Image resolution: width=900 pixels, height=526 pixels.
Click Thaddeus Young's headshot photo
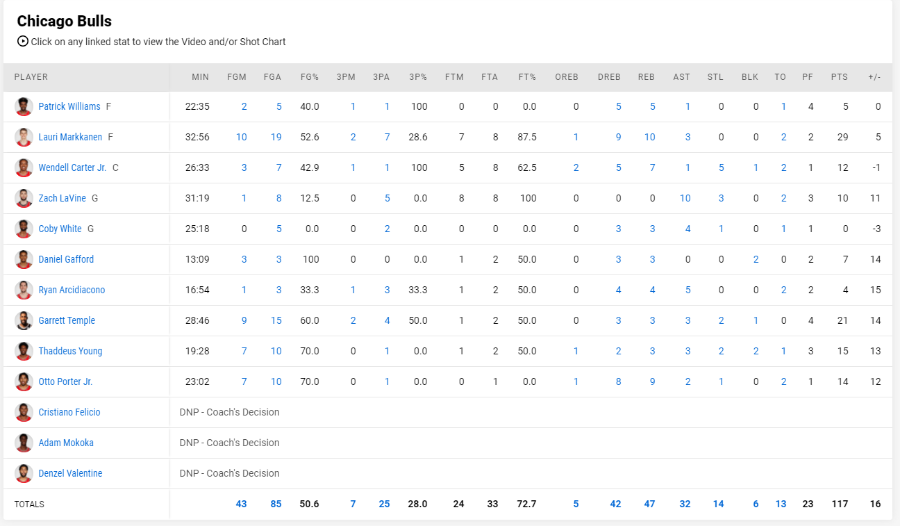pyautogui.click(x=24, y=351)
